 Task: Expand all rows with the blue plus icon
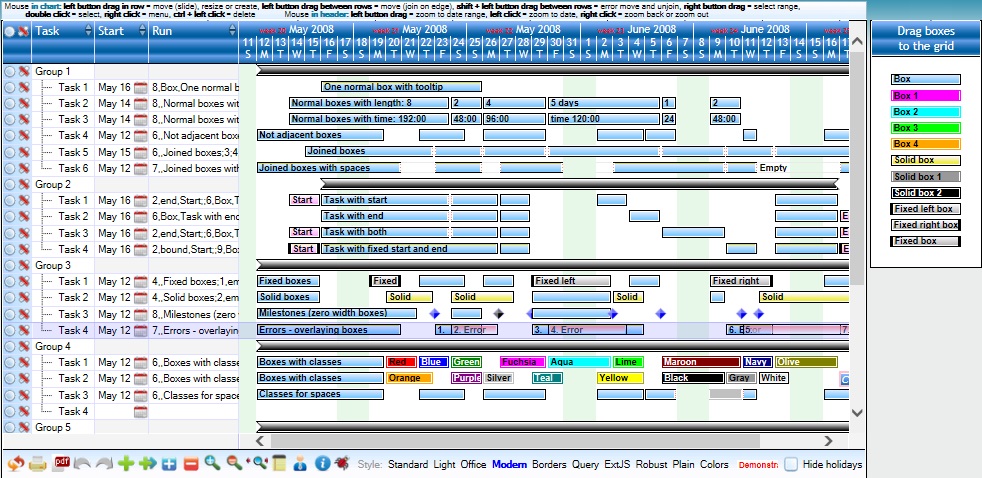(169, 464)
